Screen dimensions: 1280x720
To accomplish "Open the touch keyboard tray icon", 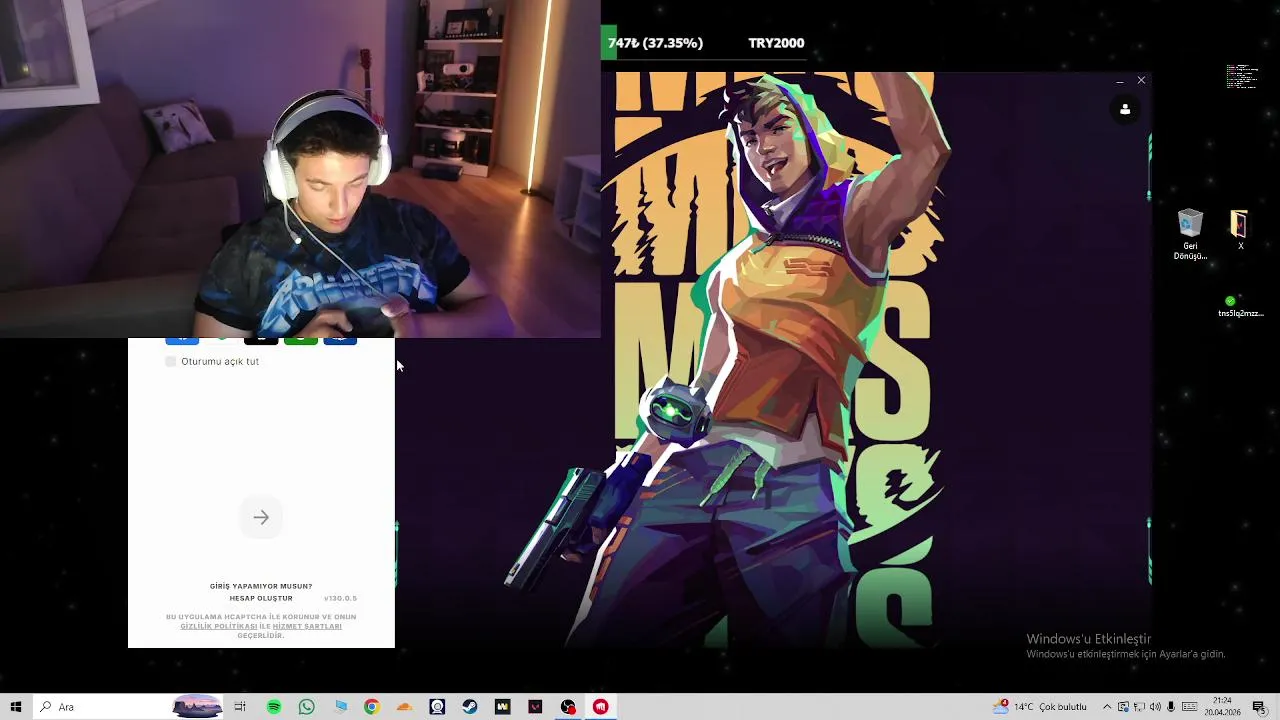I will [1189, 707].
